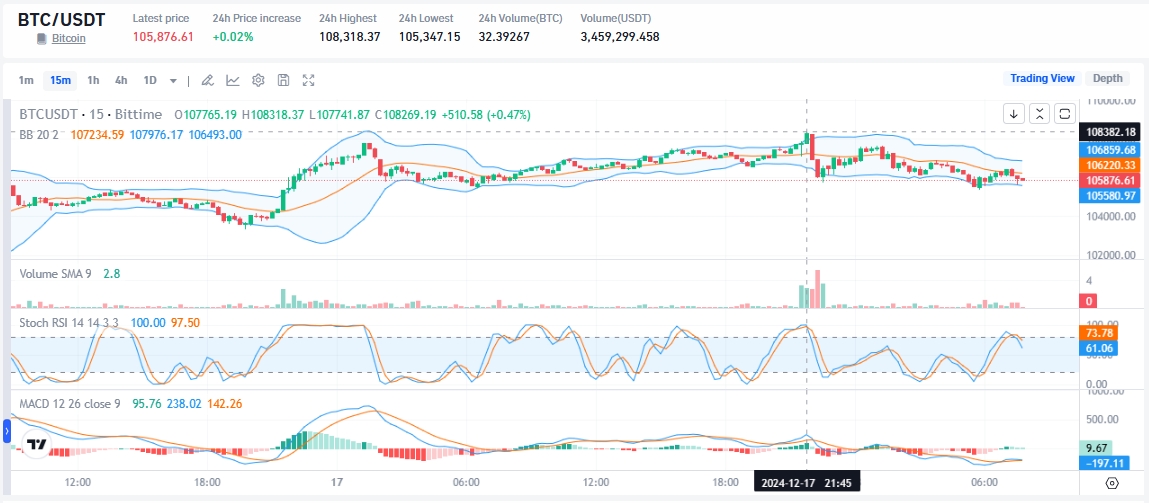This screenshot has height=503, width=1149.
Task: Click the 12:00 label at left of time axis
Action: [78, 482]
